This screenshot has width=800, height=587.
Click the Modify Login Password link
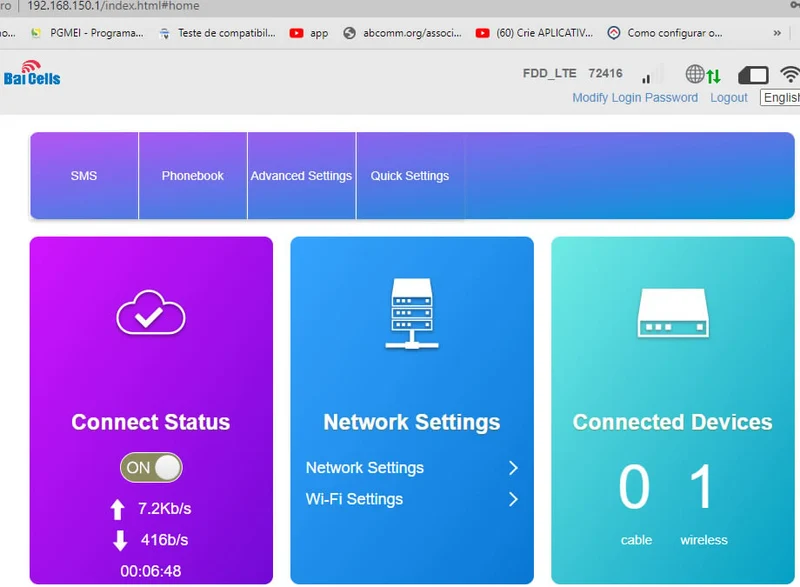point(635,97)
